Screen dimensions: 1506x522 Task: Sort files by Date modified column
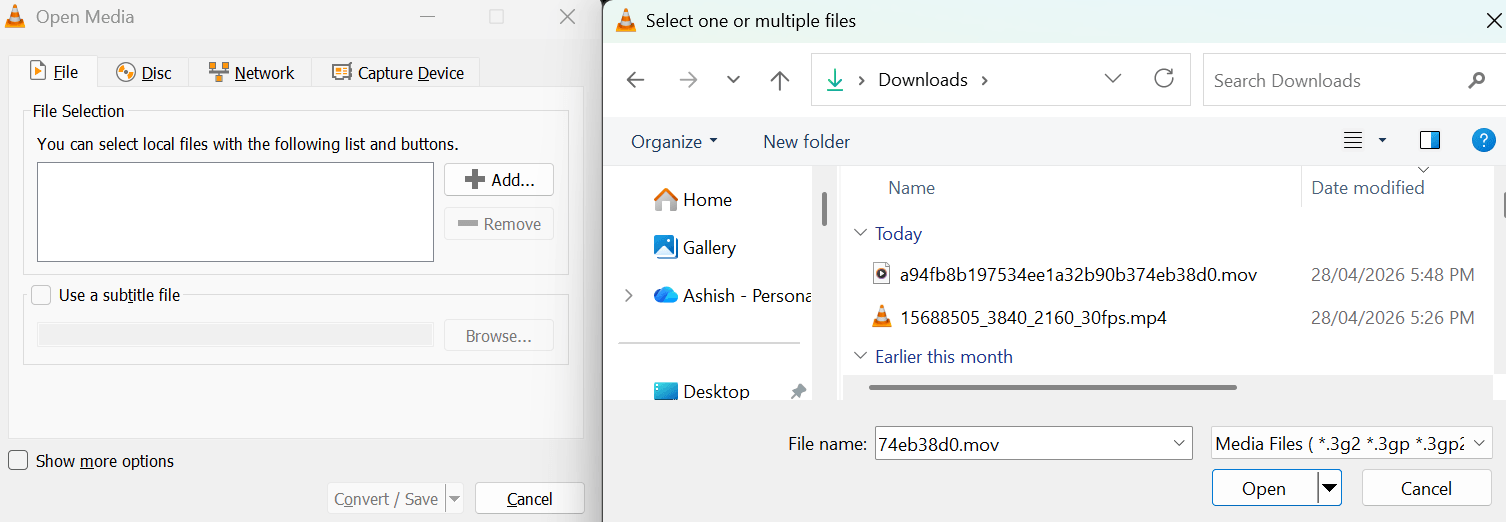coord(1367,188)
